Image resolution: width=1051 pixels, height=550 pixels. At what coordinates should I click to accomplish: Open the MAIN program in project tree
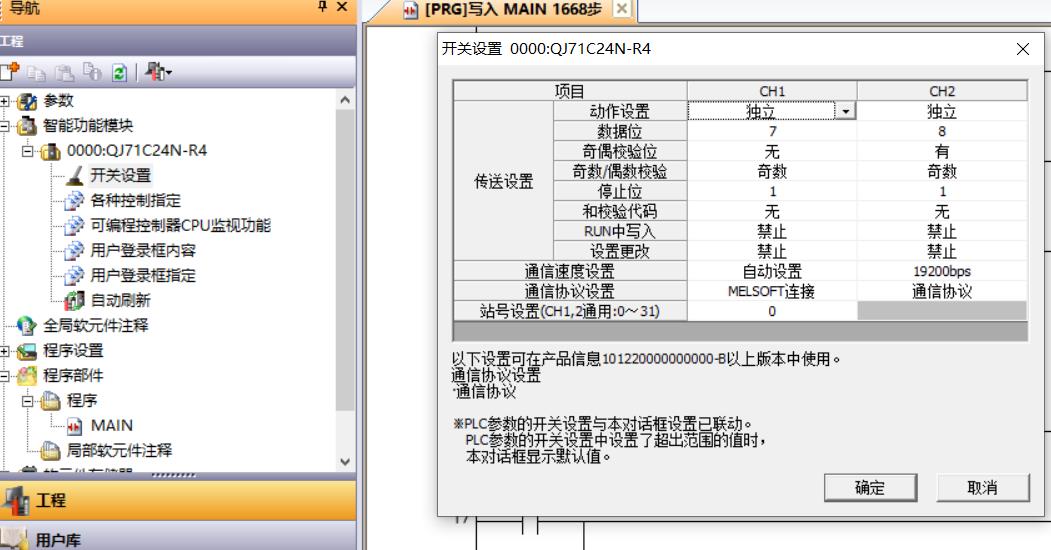(x=111, y=425)
